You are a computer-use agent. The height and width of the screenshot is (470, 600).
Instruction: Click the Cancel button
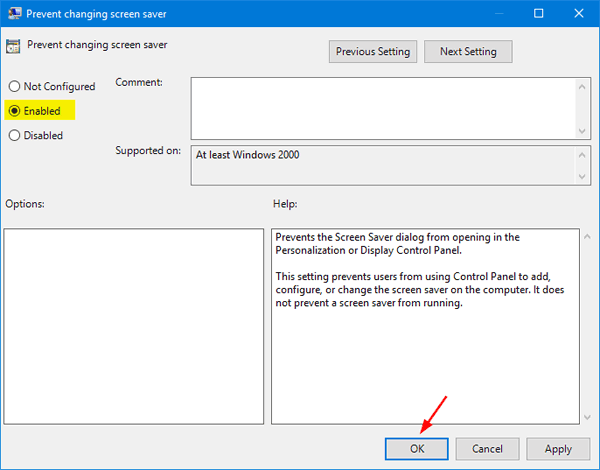(487, 449)
